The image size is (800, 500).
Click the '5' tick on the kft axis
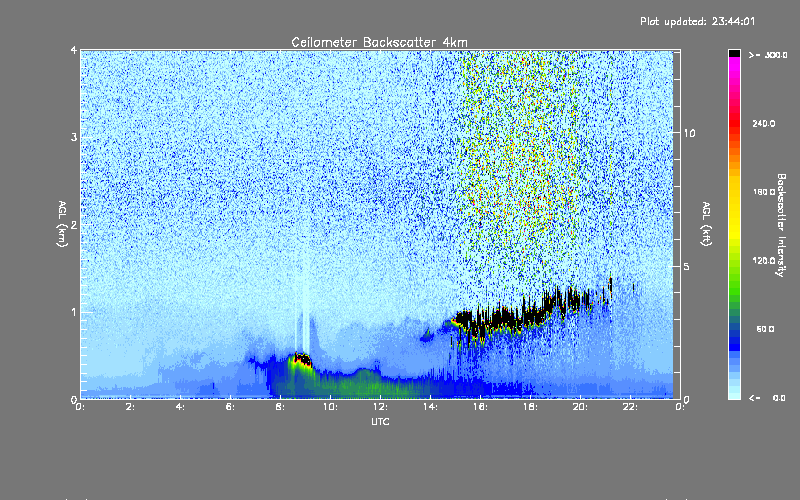pyautogui.click(x=687, y=267)
